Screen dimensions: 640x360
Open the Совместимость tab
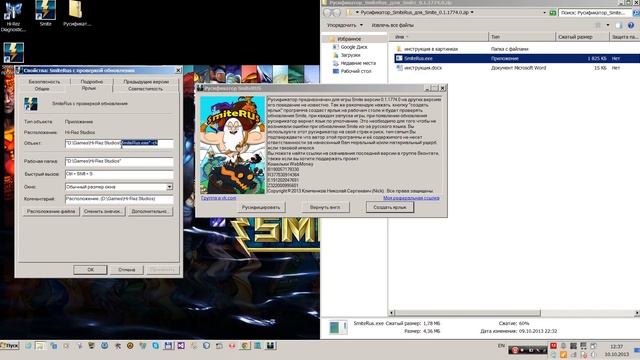pyautogui.click(x=145, y=89)
